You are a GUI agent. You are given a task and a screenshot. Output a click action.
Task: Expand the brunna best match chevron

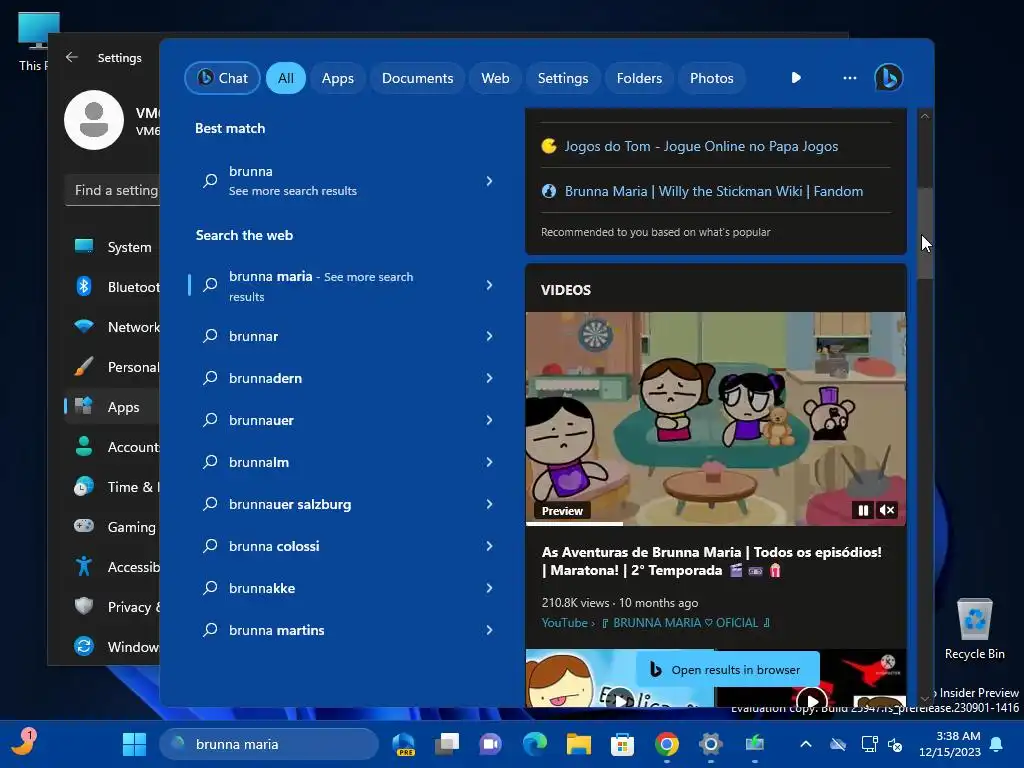point(489,181)
